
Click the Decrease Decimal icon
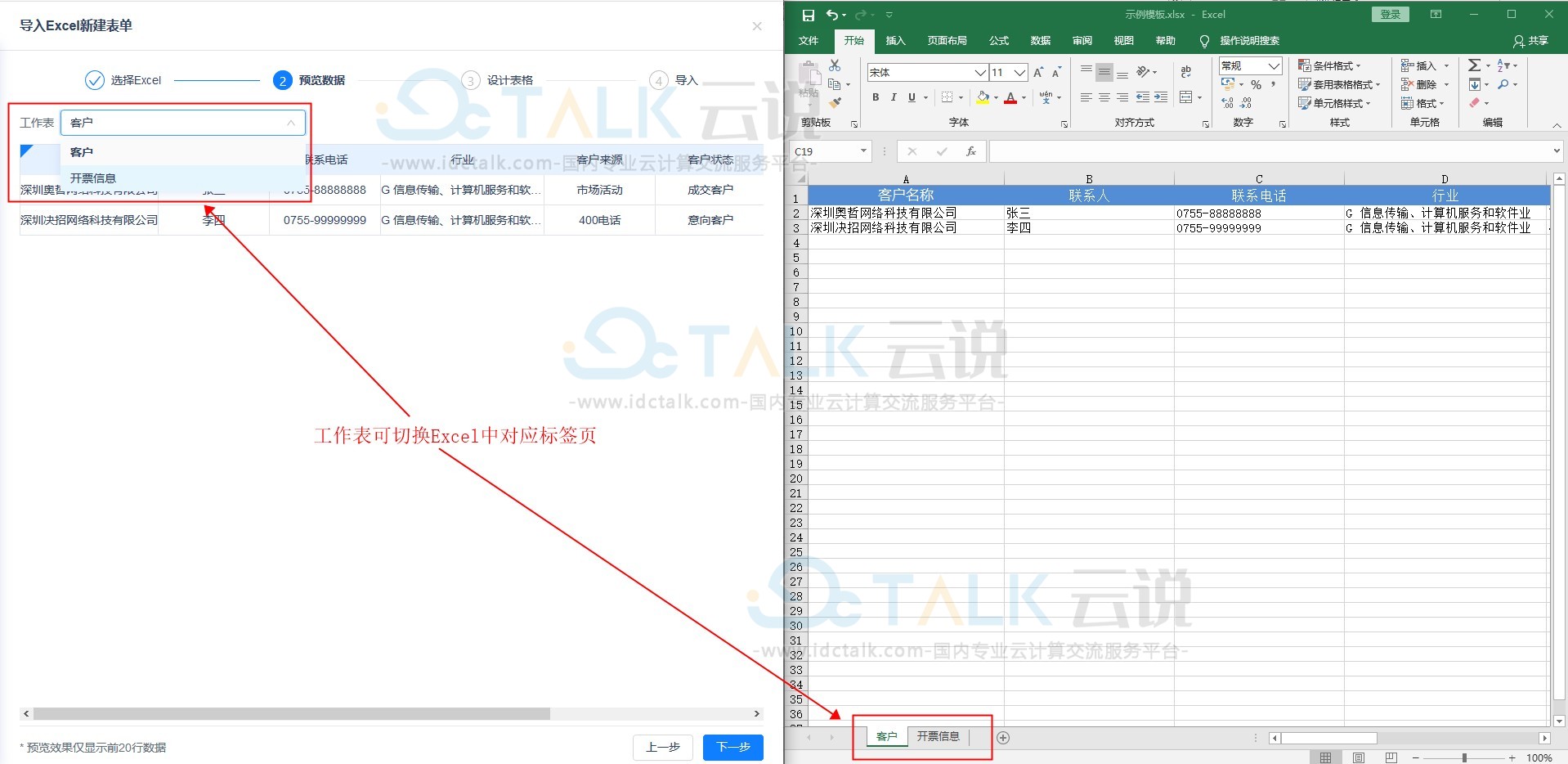point(1246,102)
